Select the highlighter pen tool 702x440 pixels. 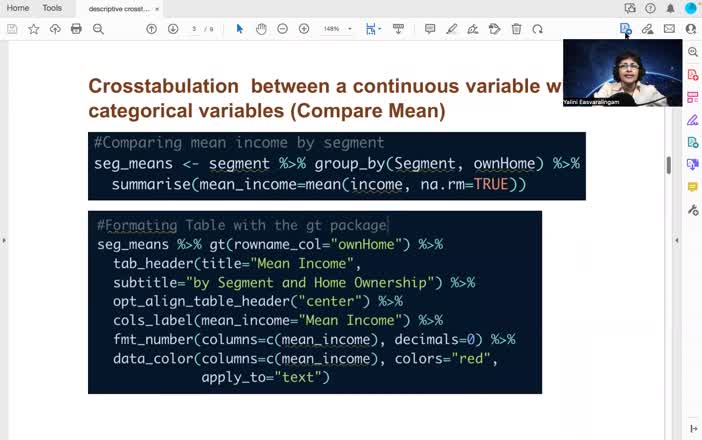(452, 29)
